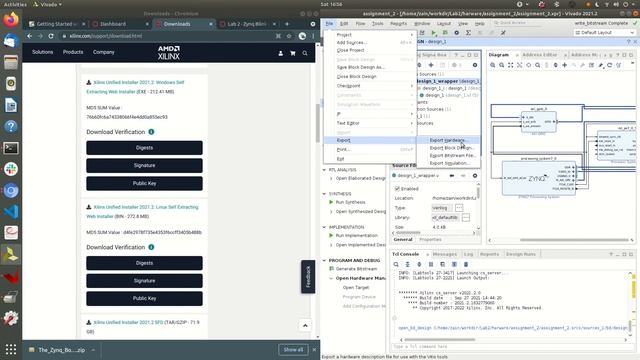The image size is (640, 360).
Task: Click Signature button under Linux installer
Action: tap(144, 281)
